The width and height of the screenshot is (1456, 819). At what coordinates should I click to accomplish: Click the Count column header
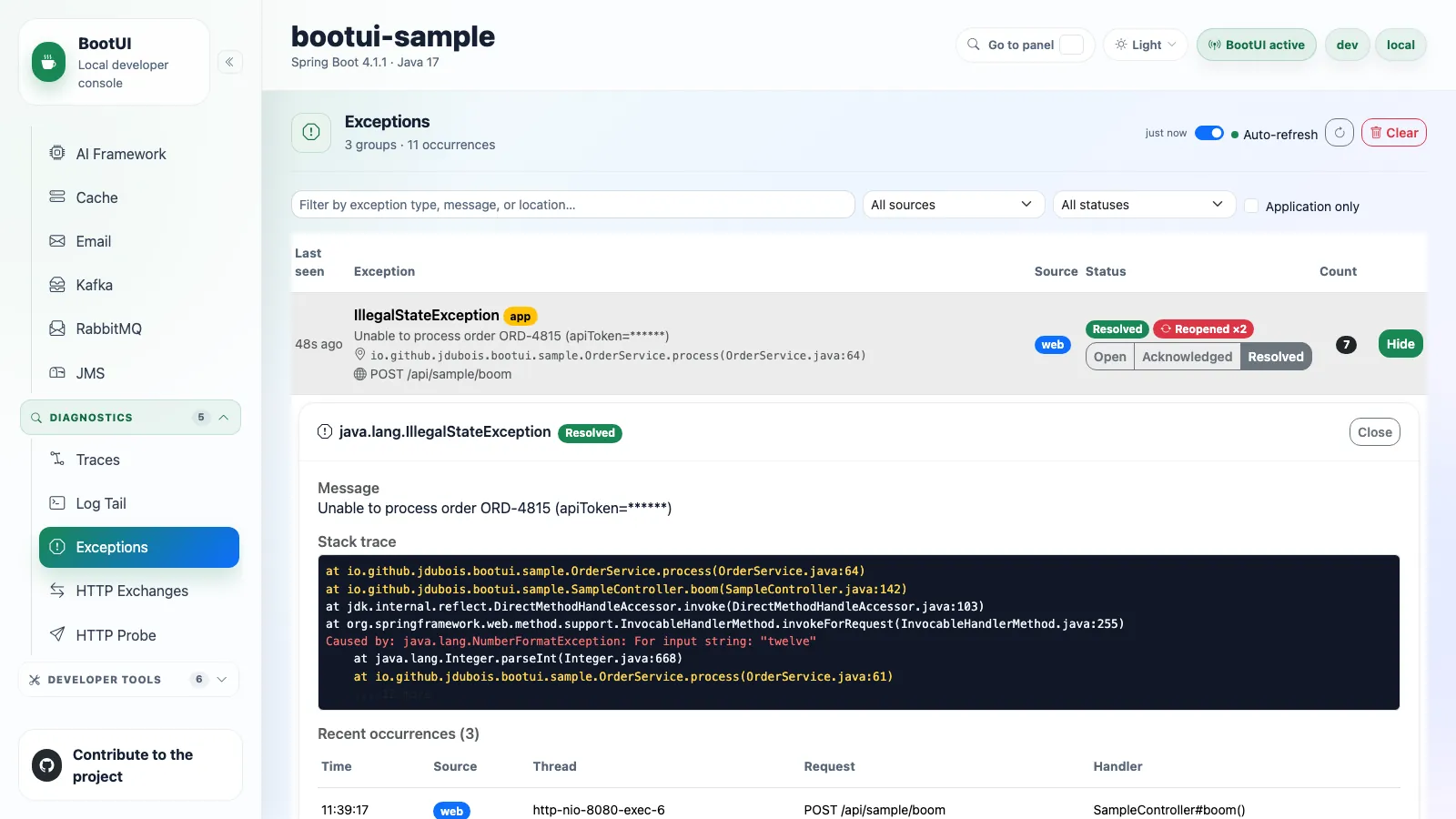point(1338,271)
